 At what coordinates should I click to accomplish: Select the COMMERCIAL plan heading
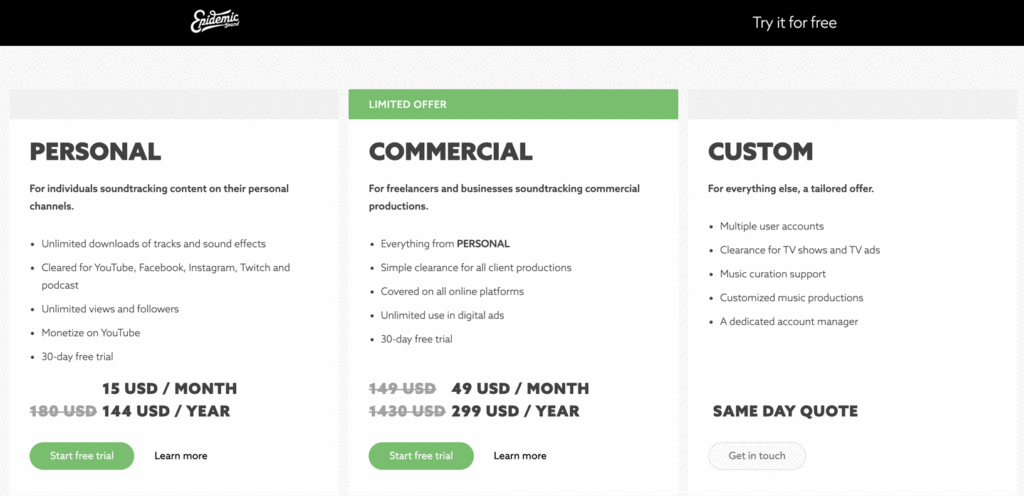point(450,152)
